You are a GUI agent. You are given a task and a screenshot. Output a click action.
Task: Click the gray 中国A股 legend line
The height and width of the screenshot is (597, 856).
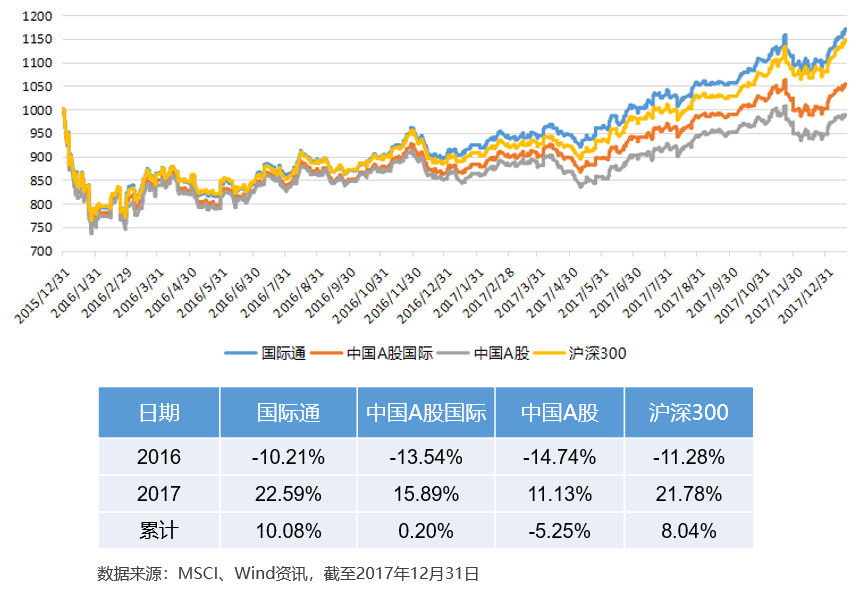point(453,354)
